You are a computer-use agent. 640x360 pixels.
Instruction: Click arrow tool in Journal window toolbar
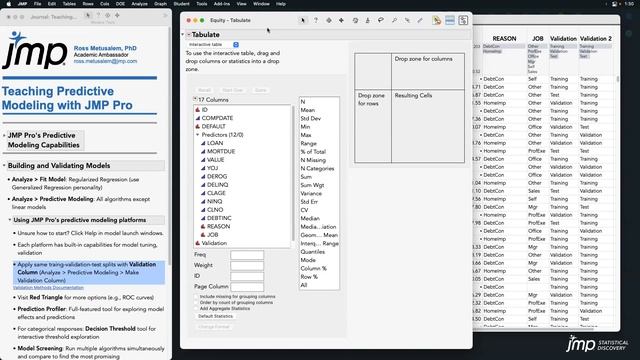tap(88, 16)
